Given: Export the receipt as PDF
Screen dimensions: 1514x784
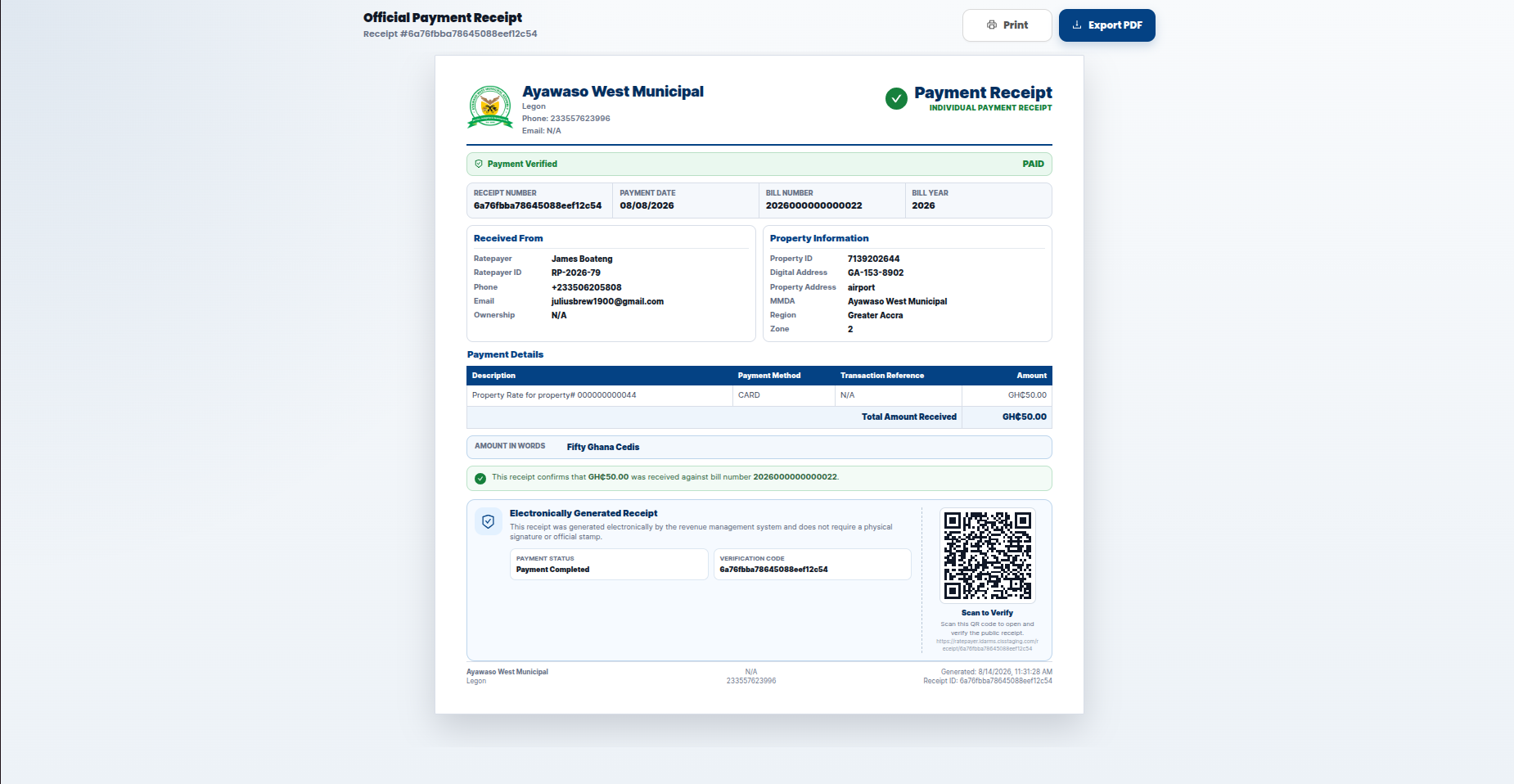Looking at the screenshot, I should 1106,25.
